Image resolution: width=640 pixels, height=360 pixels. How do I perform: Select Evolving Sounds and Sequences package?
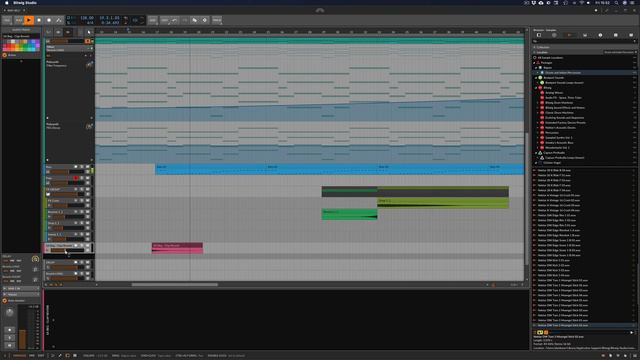coord(564,118)
